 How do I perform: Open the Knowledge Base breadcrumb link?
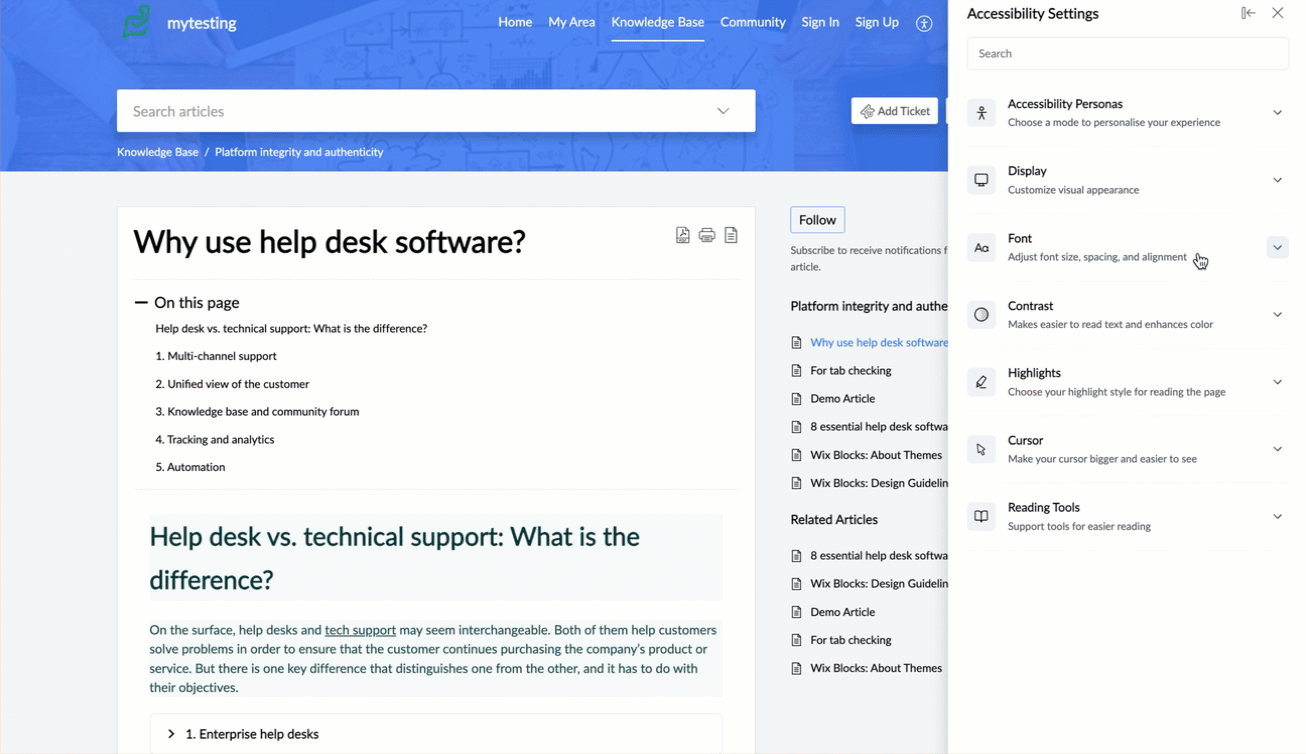[x=158, y=152]
